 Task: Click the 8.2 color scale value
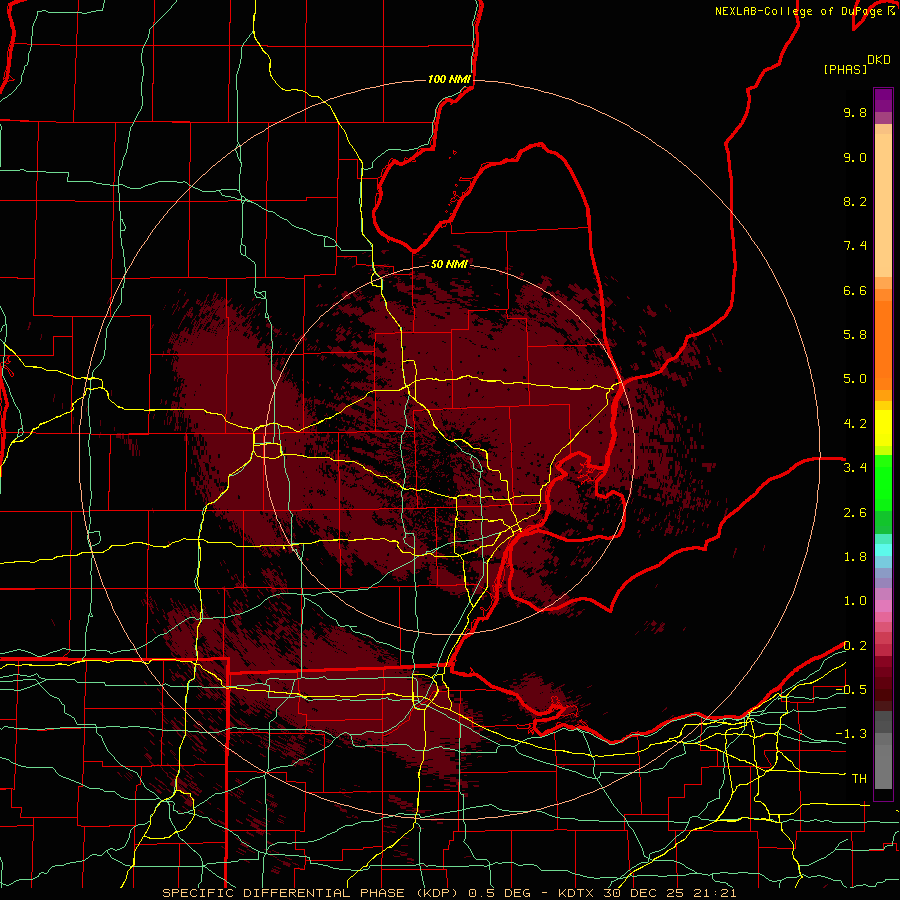pyautogui.click(x=855, y=201)
